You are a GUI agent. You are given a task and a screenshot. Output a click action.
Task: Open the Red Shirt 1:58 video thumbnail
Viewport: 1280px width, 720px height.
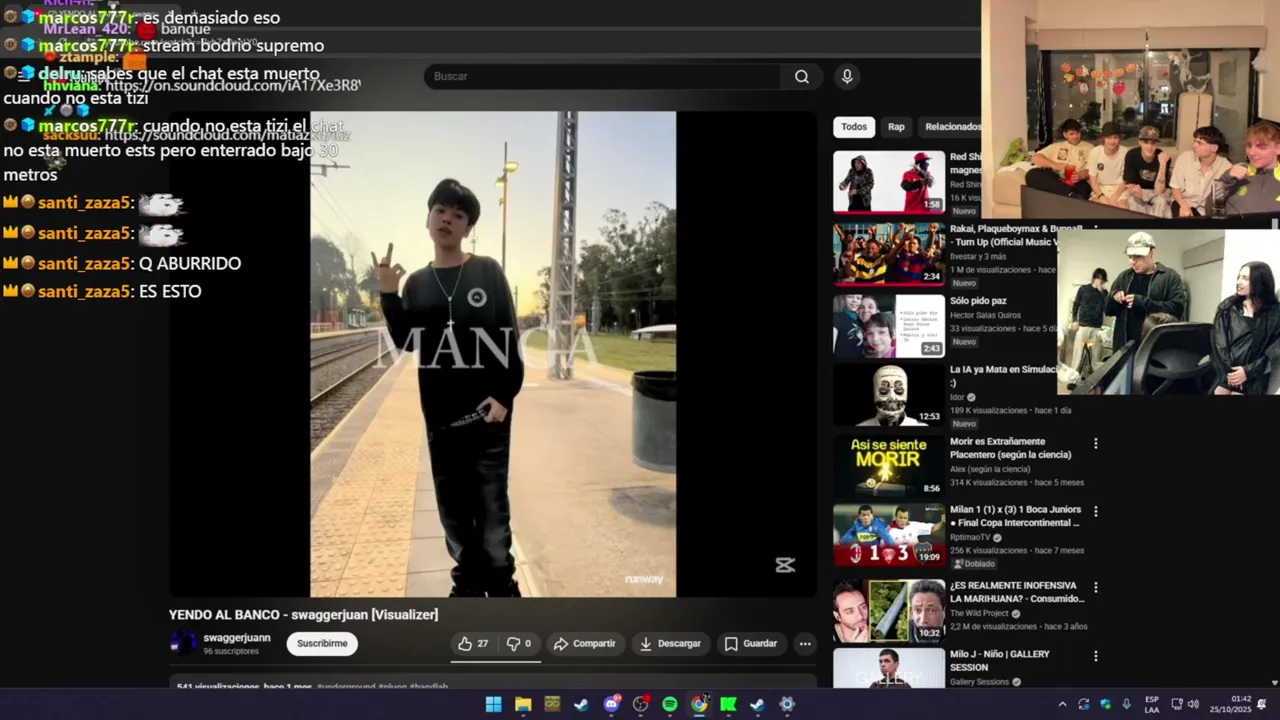click(889, 182)
